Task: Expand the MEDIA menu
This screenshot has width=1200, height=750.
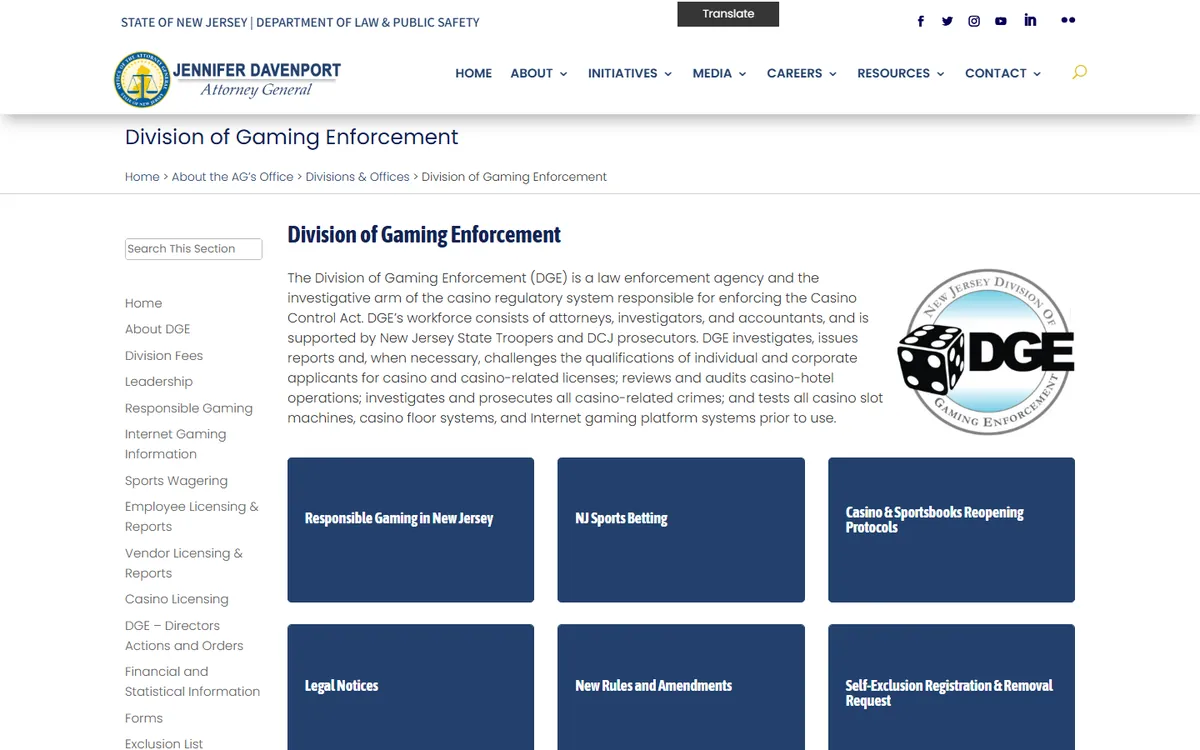Action: click(720, 73)
